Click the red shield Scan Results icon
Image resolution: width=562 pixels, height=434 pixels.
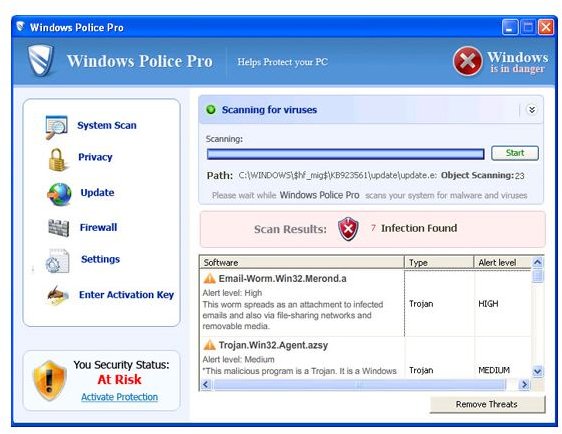348,229
